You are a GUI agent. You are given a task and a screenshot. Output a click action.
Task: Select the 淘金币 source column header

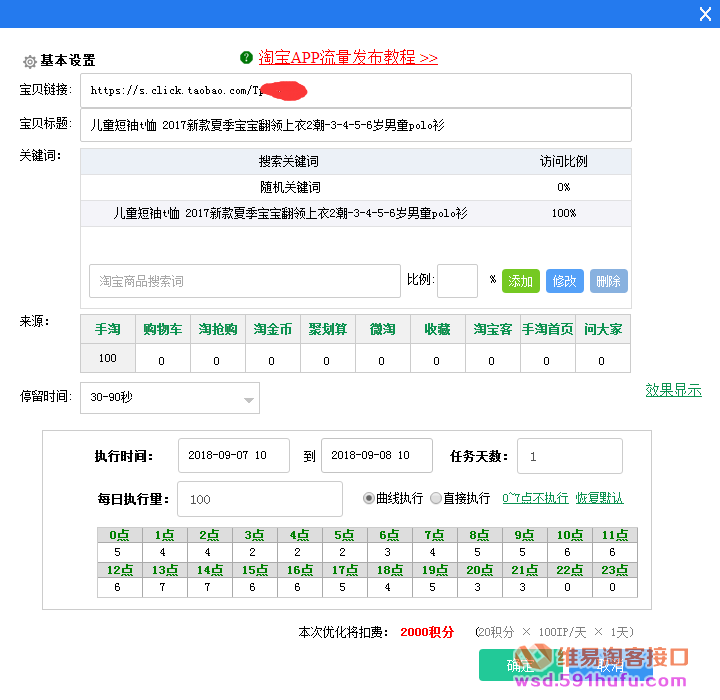click(x=273, y=329)
